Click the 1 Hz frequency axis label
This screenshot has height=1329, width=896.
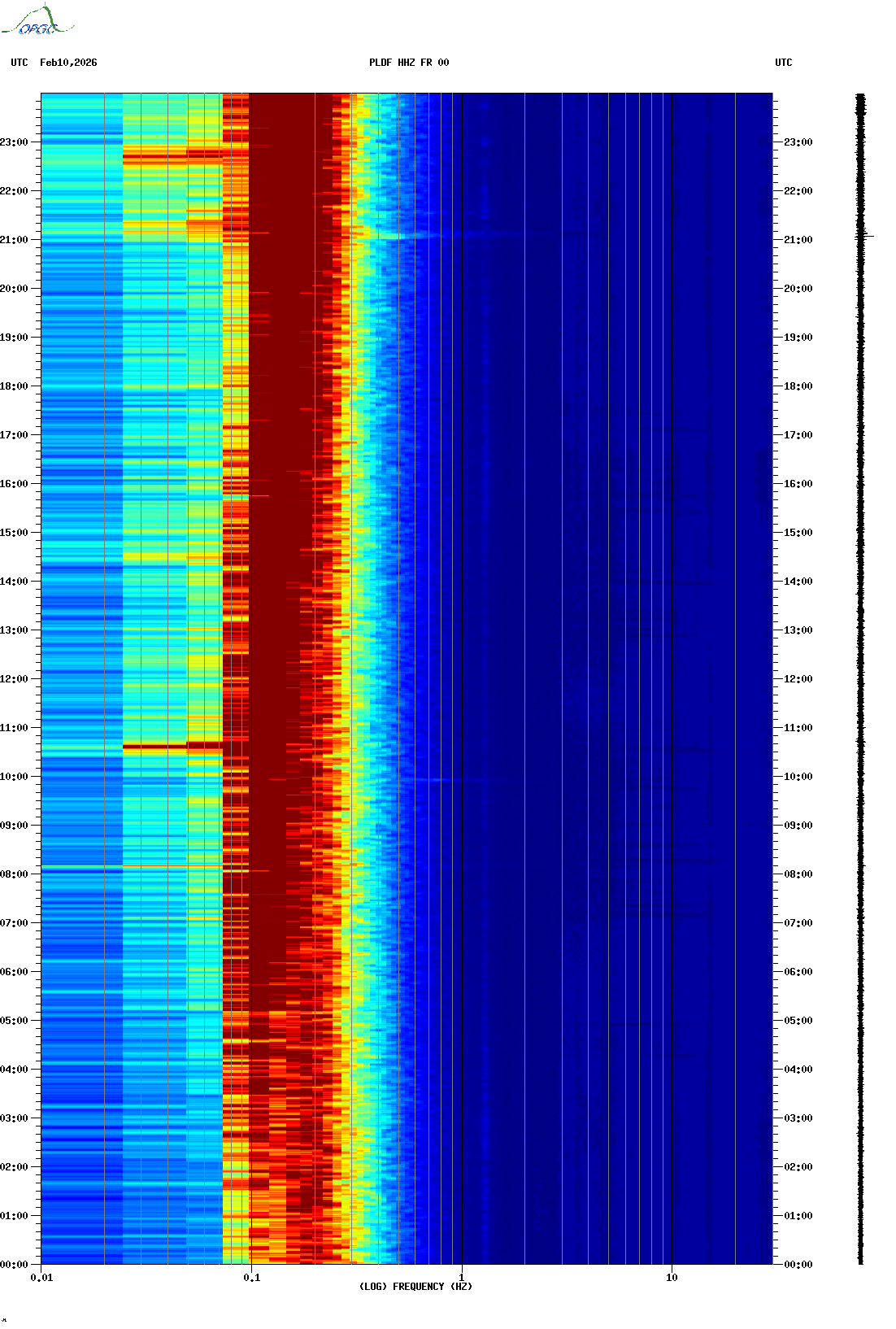coord(462,1278)
